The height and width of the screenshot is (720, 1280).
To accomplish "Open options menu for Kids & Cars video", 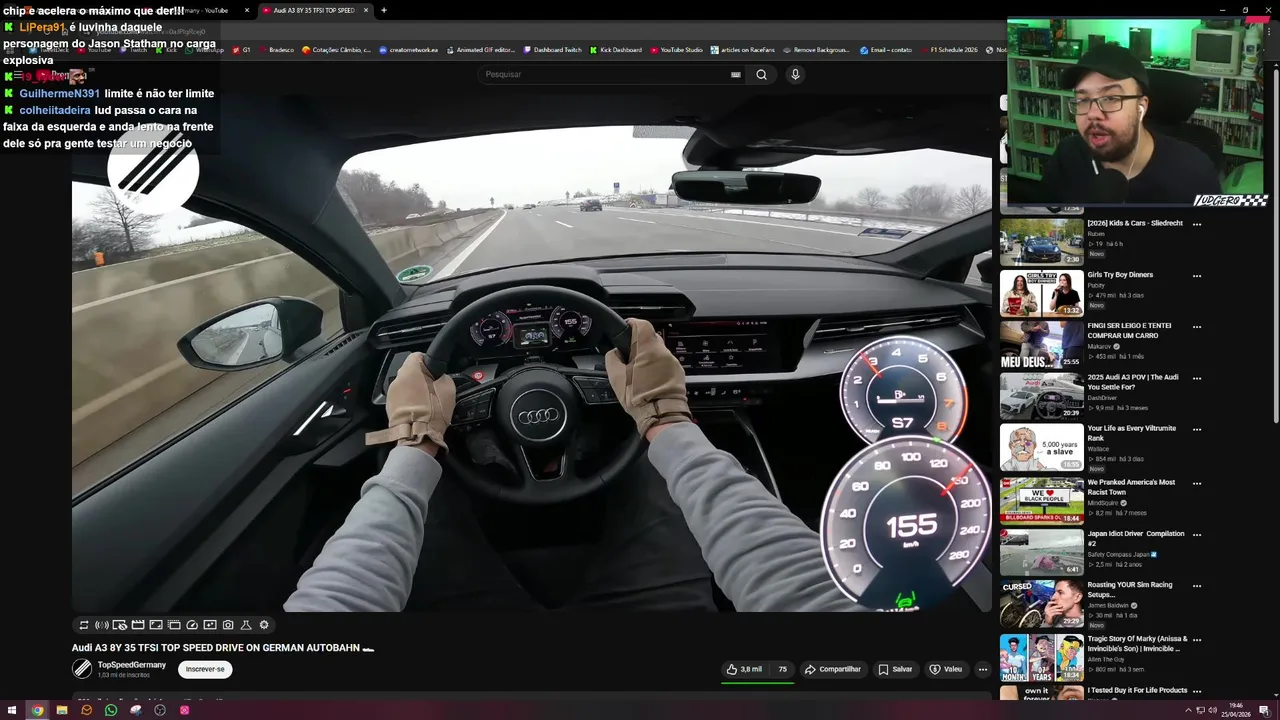I will coord(1197,224).
